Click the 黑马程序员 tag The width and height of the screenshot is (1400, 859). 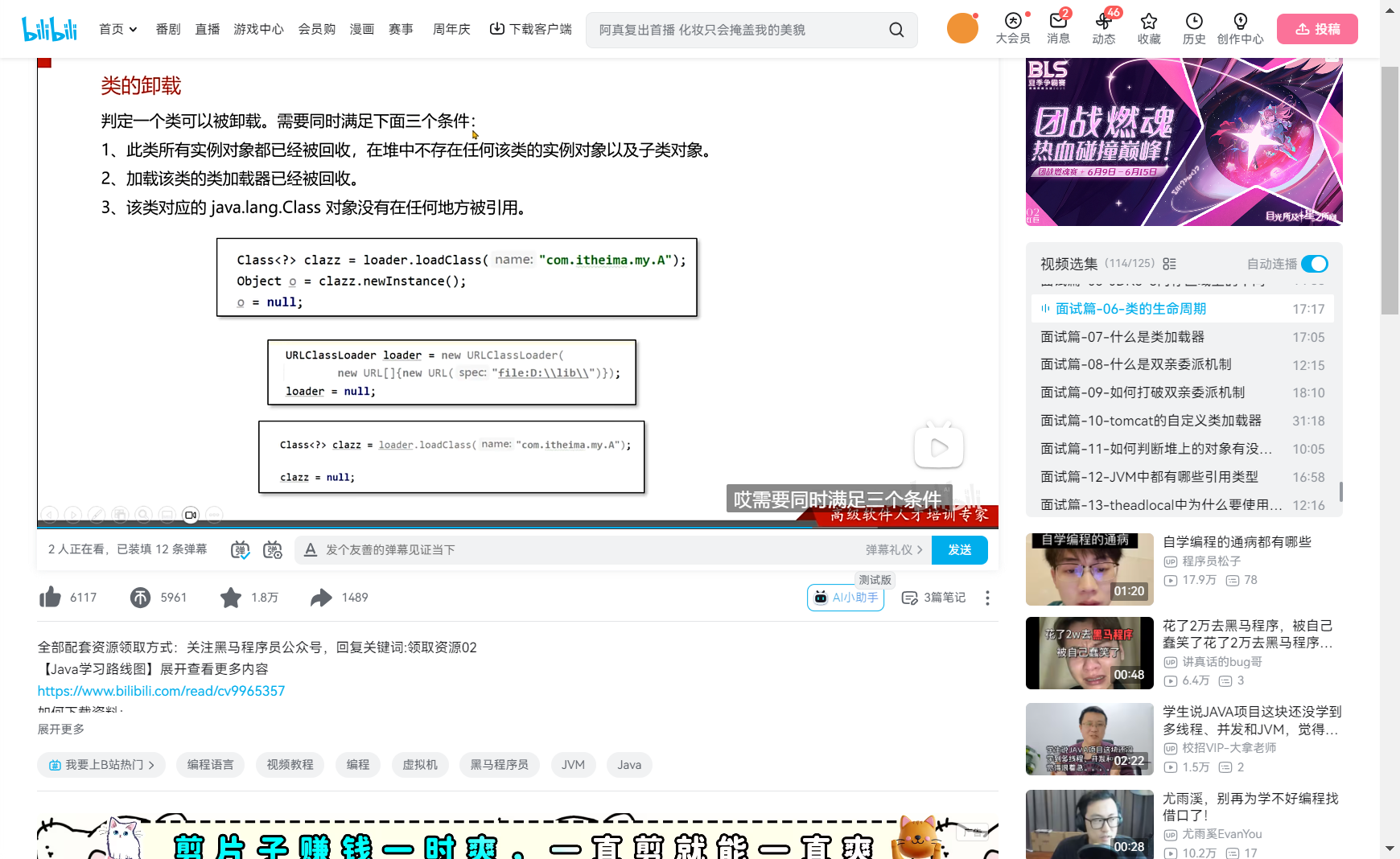click(x=500, y=765)
